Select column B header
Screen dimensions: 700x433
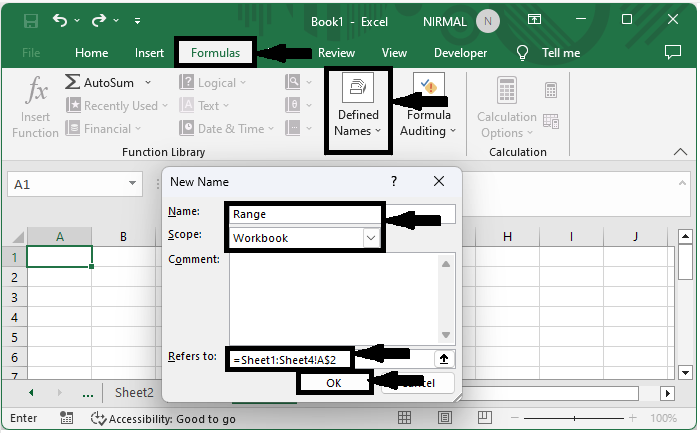[123, 237]
